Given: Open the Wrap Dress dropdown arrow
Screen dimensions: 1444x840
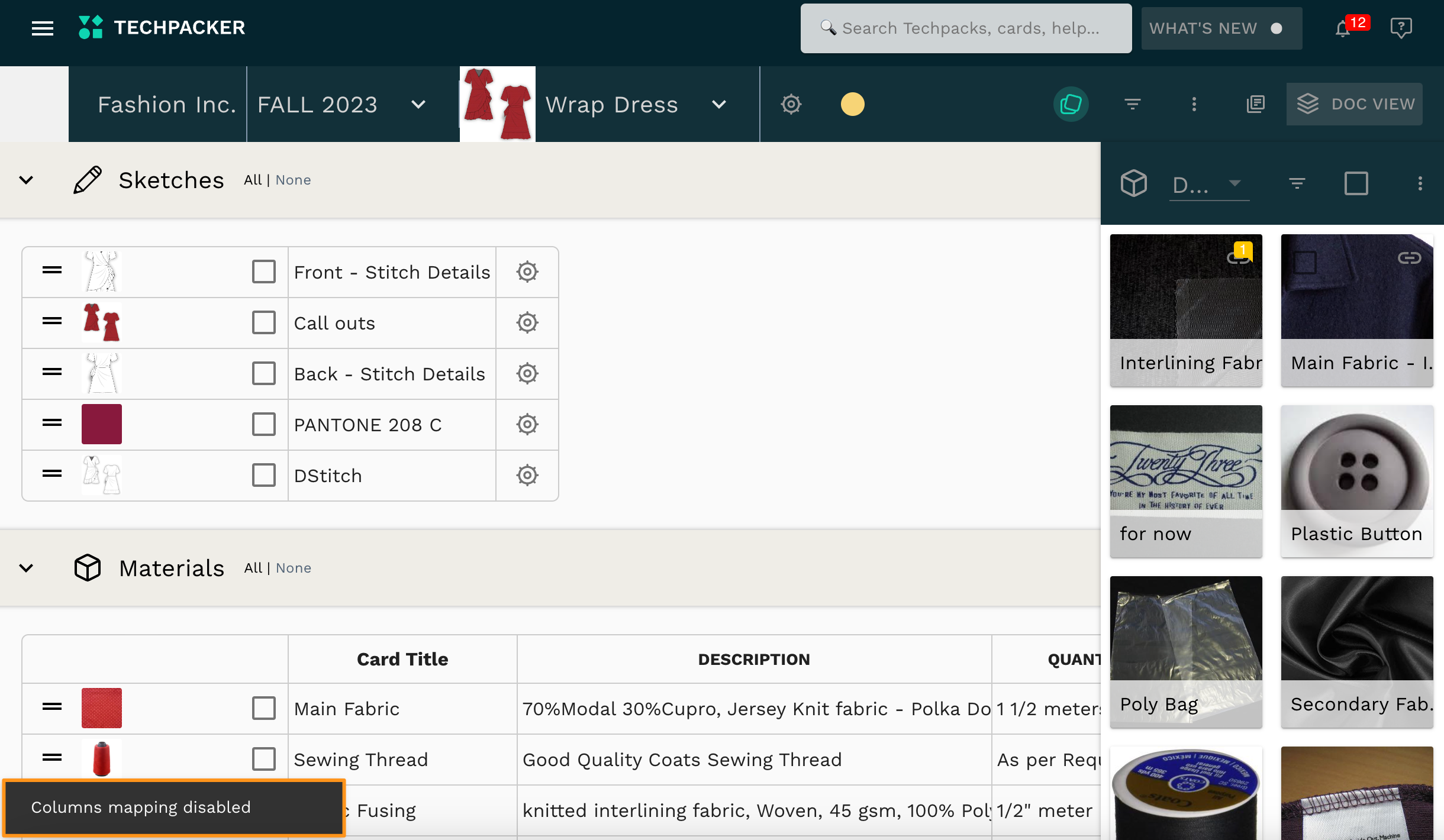Looking at the screenshot, I should [718, 105].
